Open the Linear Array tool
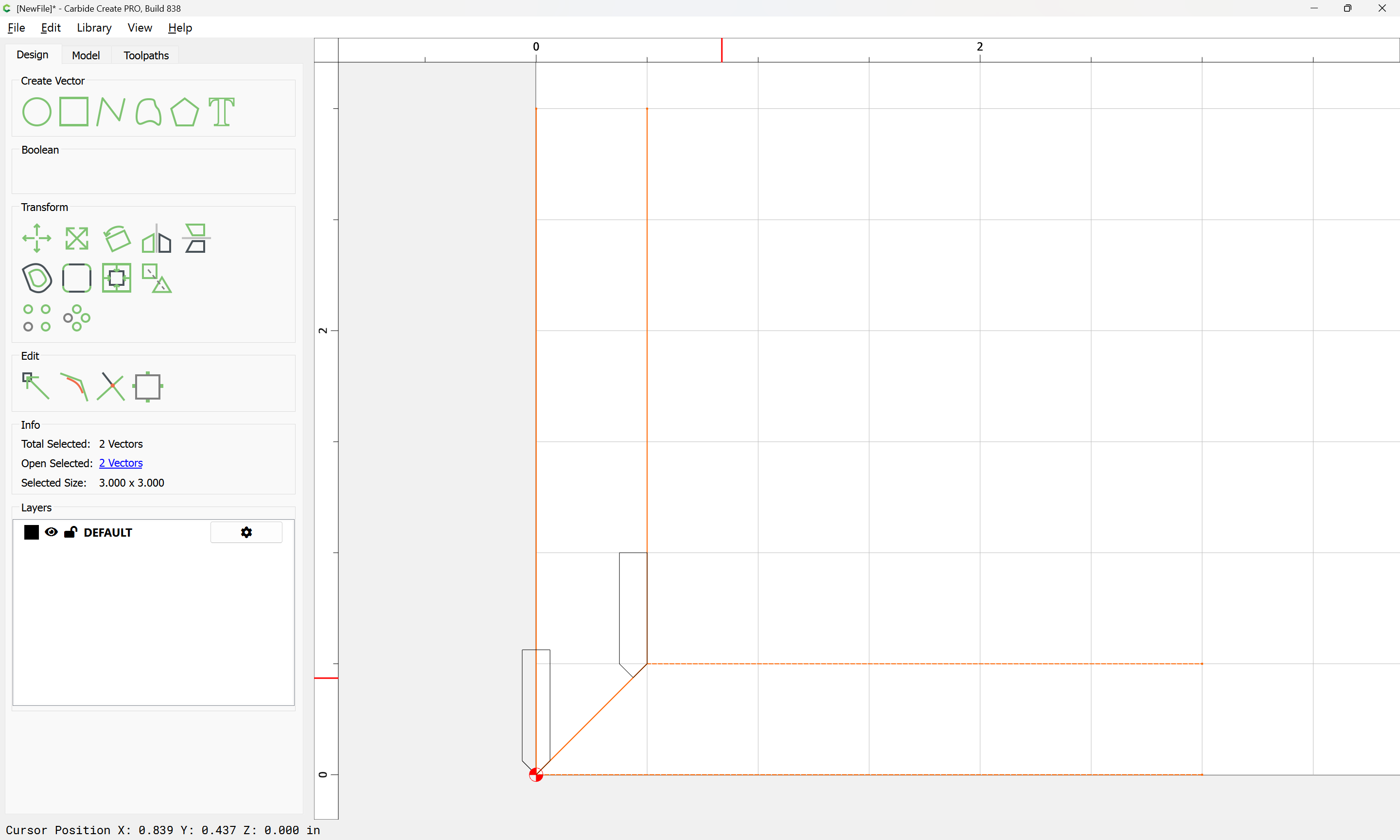Image resolution: width=1400 pixels, height=840 pixels. pyautogui.click(x=37, y=317)
